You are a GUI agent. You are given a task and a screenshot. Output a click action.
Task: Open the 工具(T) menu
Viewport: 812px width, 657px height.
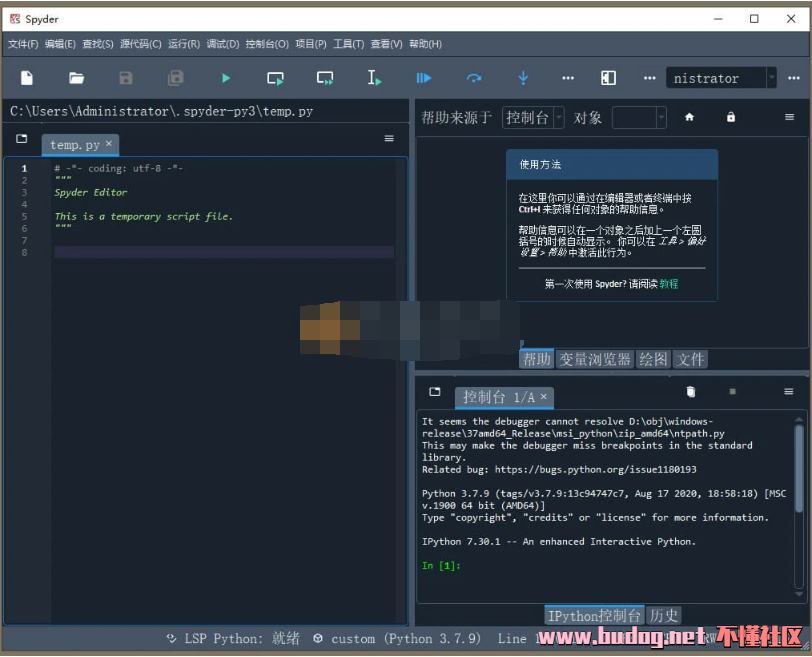[x=348, y=44]
